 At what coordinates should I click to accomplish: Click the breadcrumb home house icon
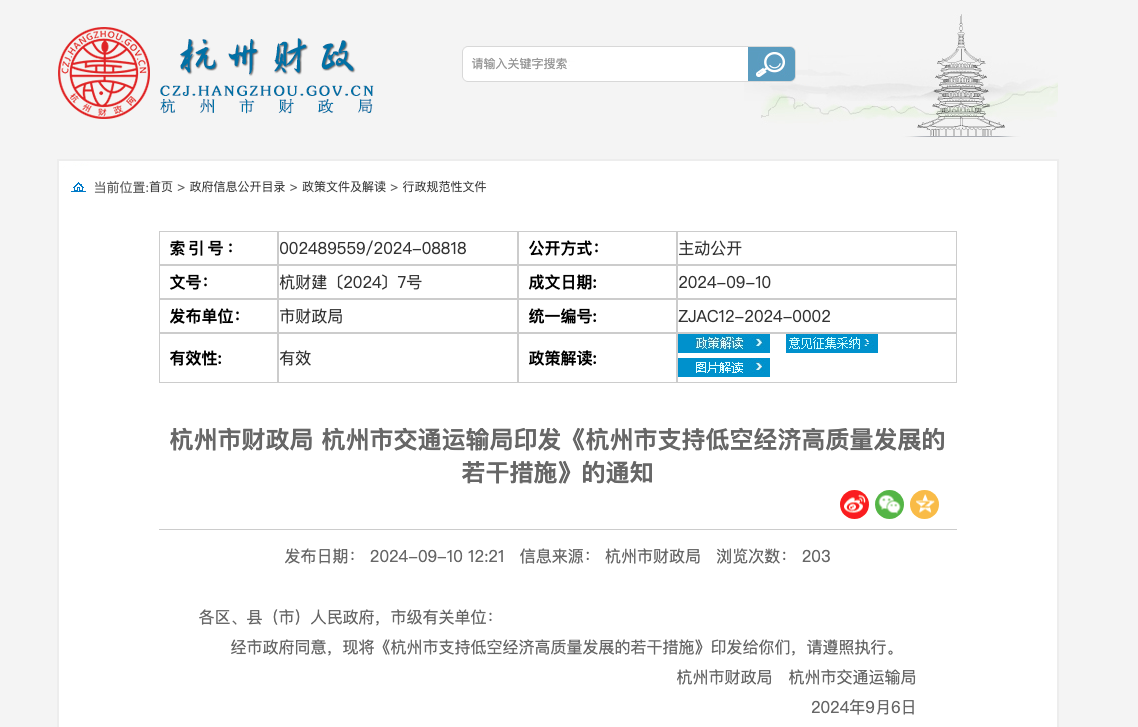coord(78,187)
